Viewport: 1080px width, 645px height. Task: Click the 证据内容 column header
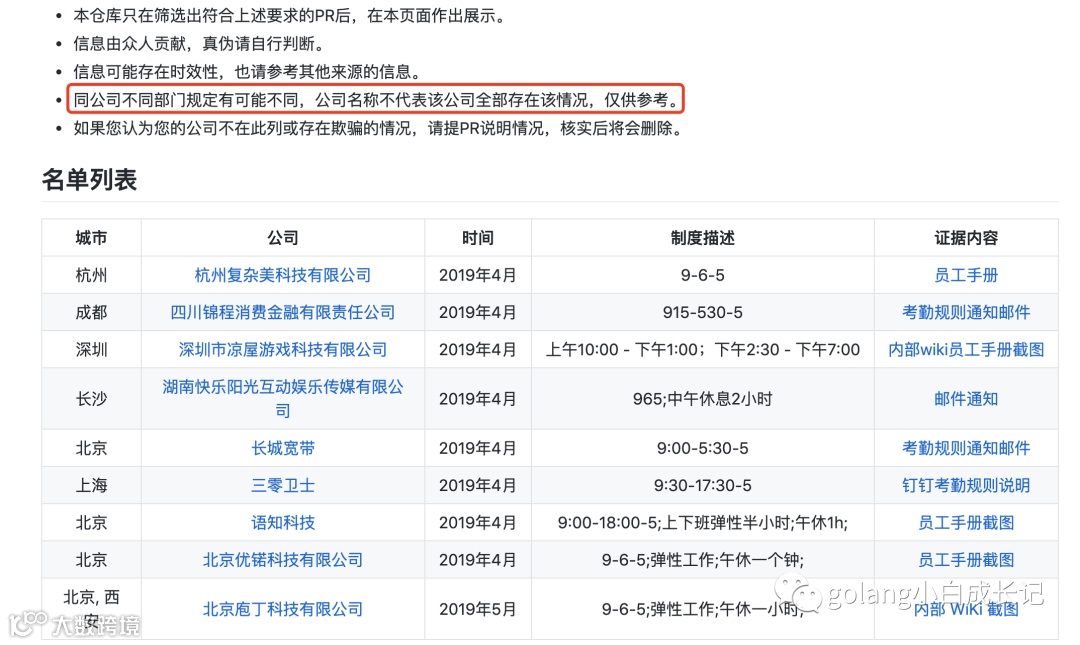[x=966, y=238]
